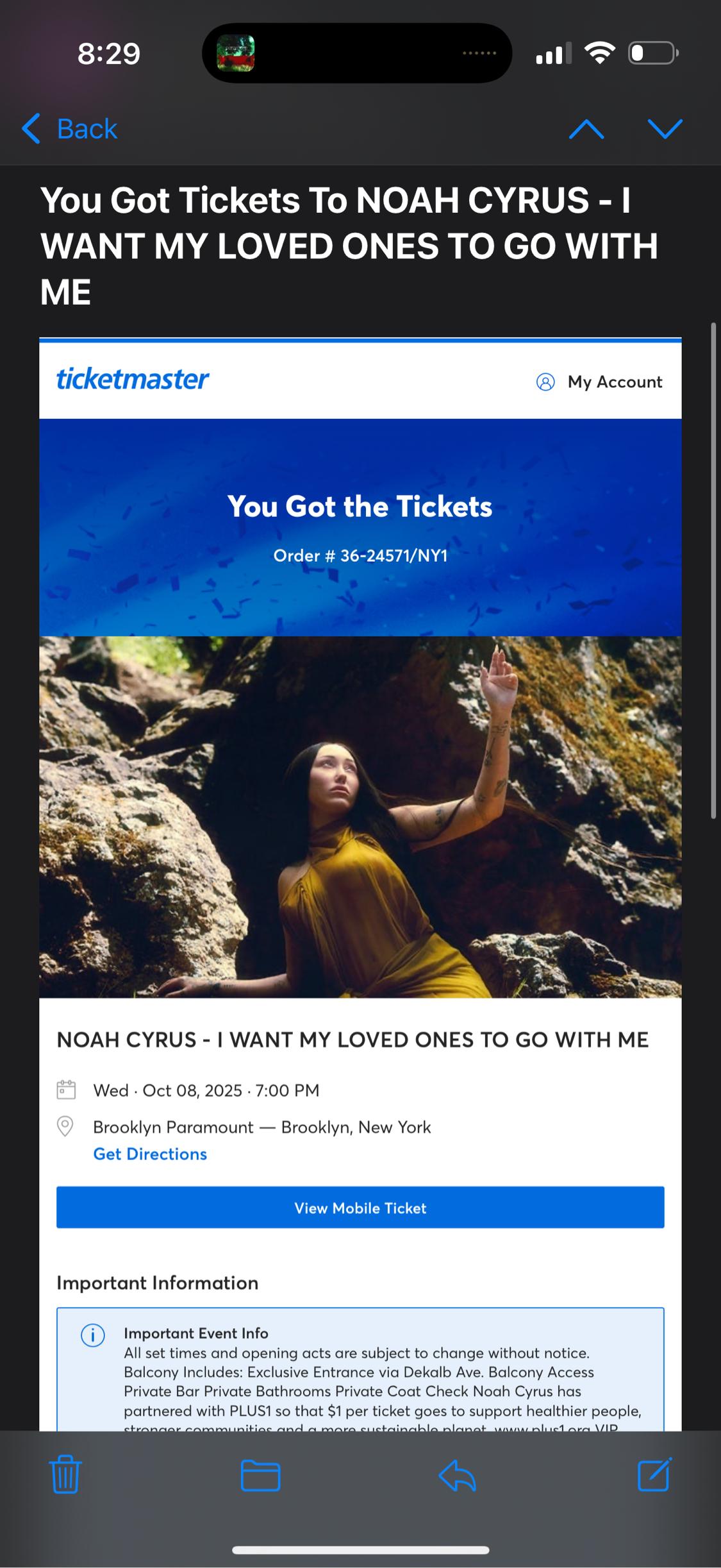Click the email scrollbar indicator
The image size is (721, 1568).
click(x=713, y=570)
